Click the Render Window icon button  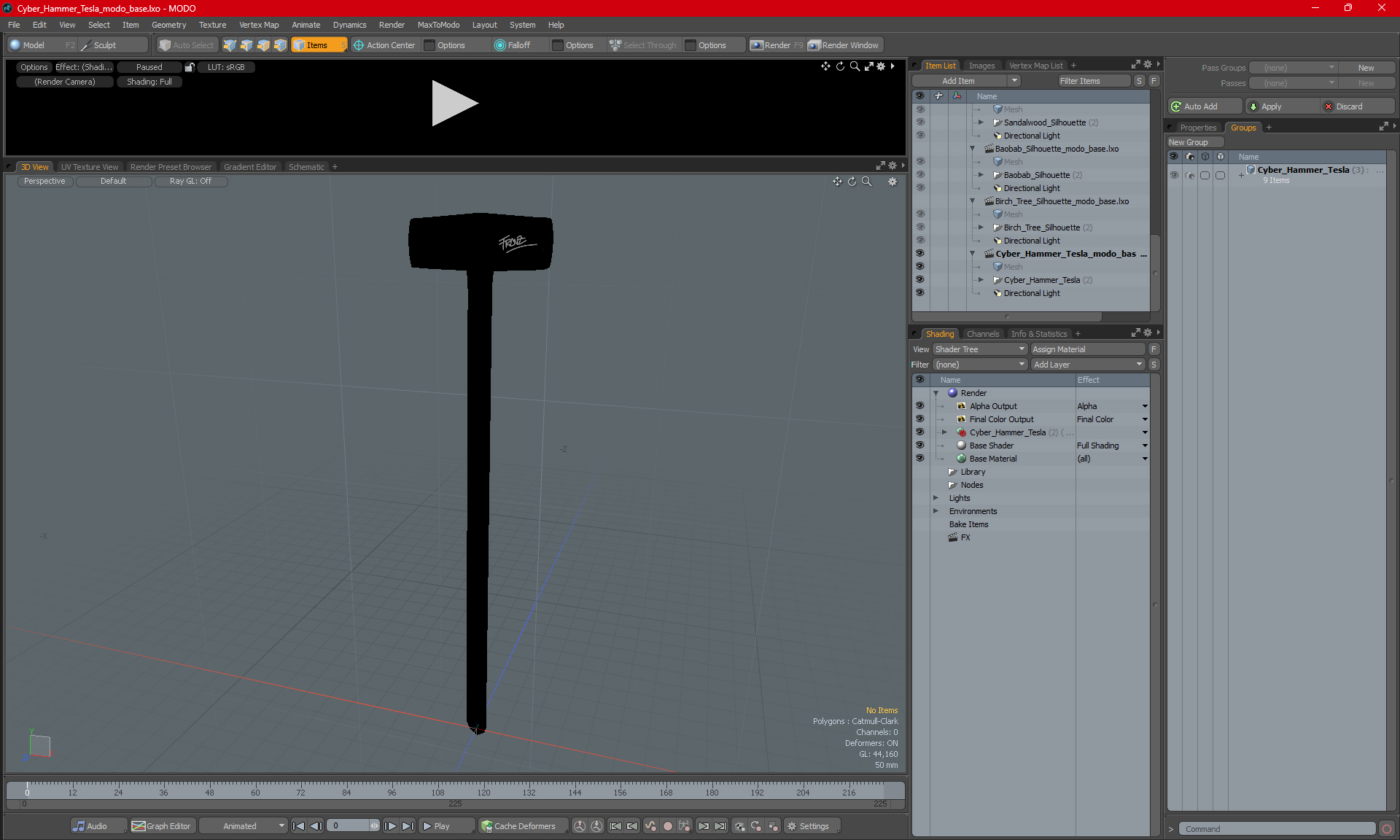point(814,45)
